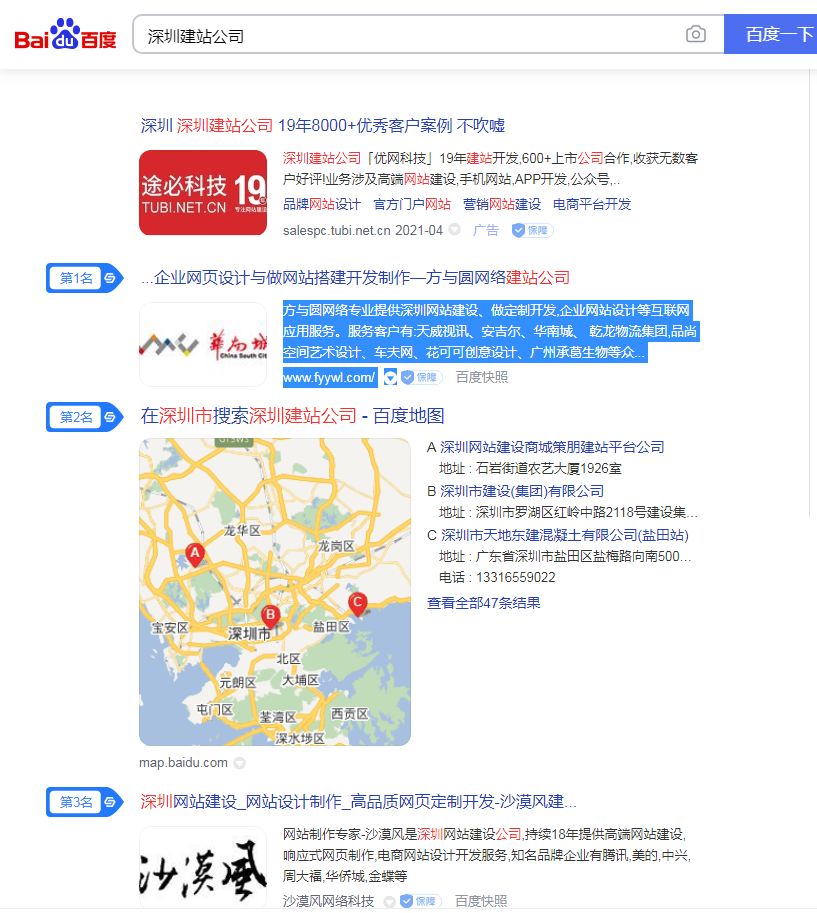Open 百度快照 for the 沙漠风 result

(x=481, y=901)
